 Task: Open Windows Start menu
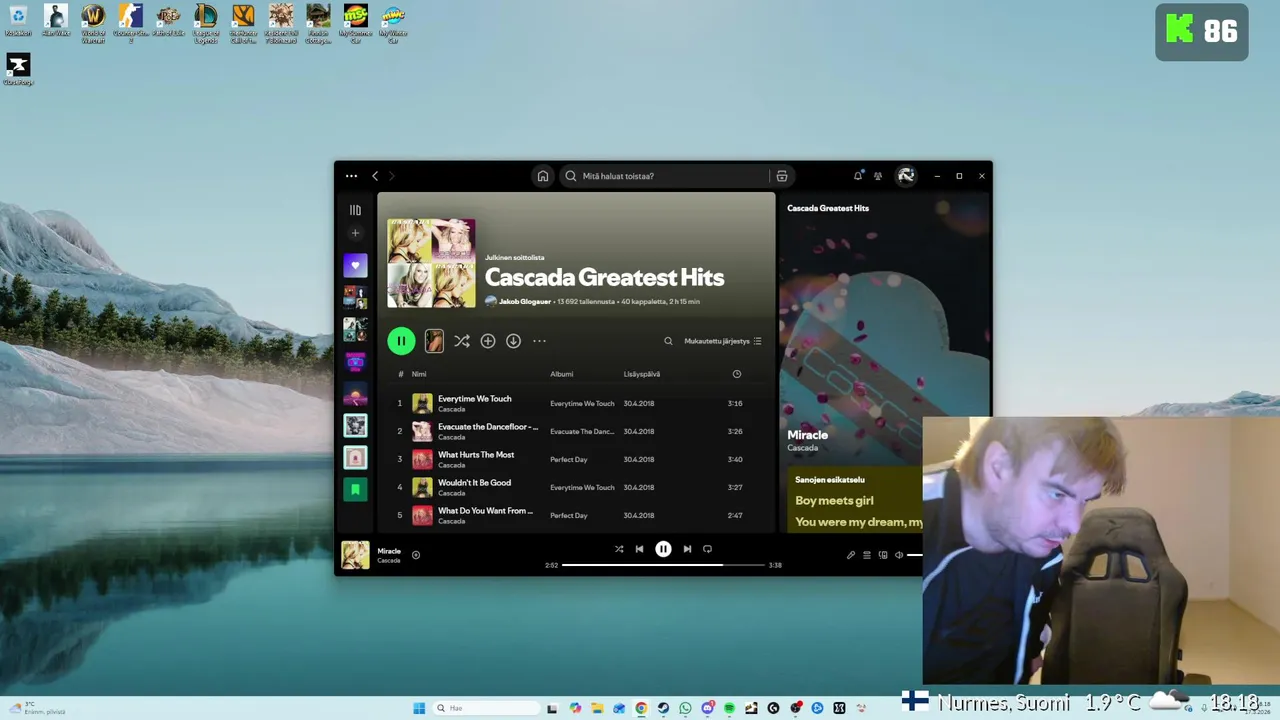[x=419, y=708]
